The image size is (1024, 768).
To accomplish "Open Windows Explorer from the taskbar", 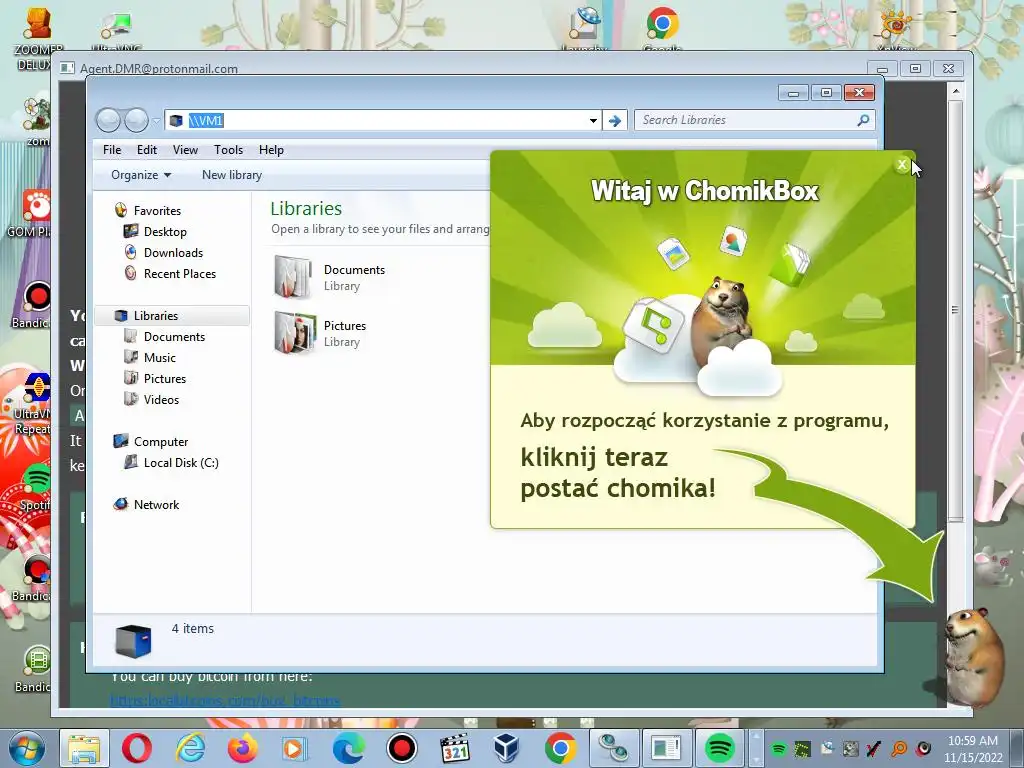I will point(84,748).
